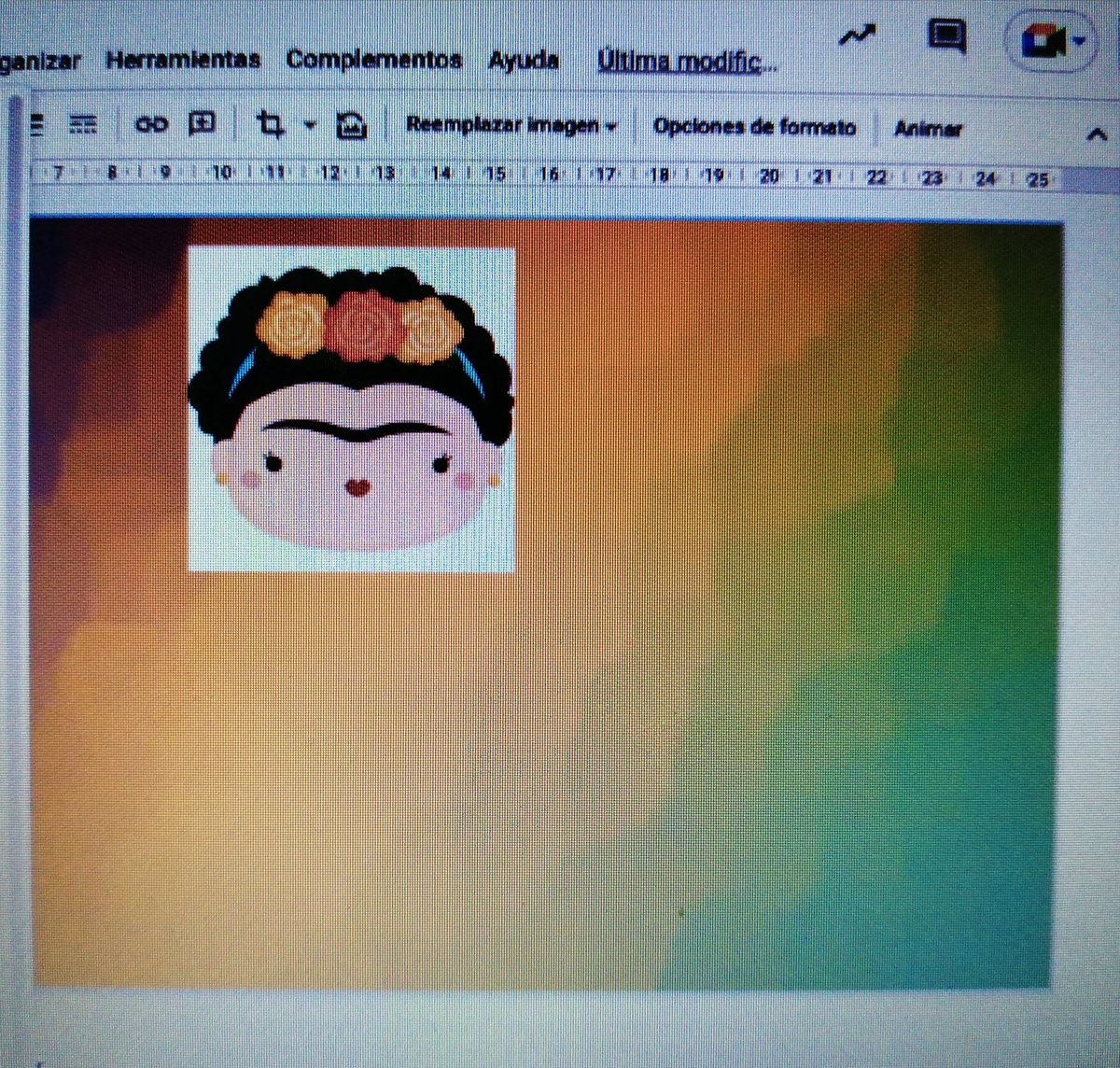Open the activity dashboard trend icon

point(859,36)
